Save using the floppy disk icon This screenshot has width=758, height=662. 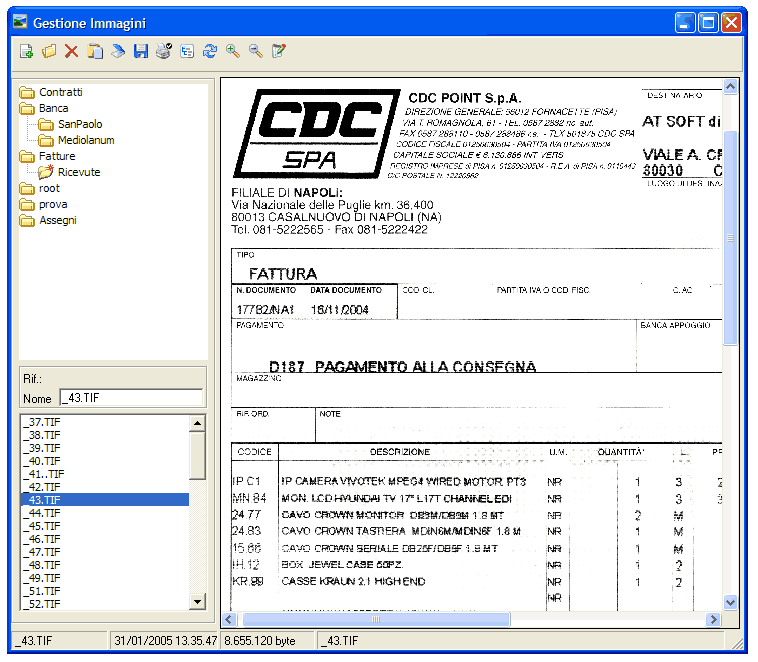141,51
